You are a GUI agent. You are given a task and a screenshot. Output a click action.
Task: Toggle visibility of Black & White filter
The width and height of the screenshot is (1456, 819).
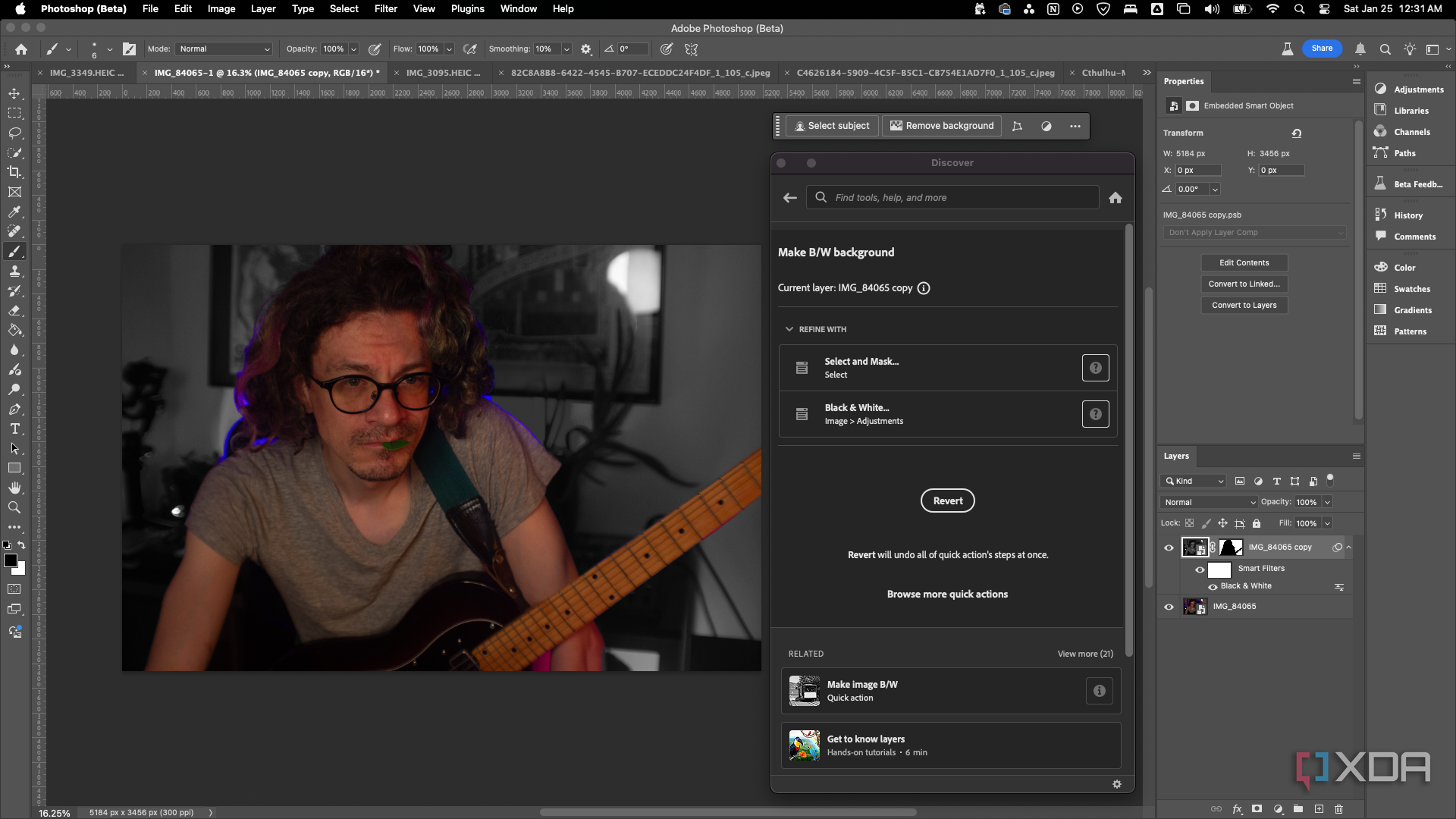coord(1213,587)
